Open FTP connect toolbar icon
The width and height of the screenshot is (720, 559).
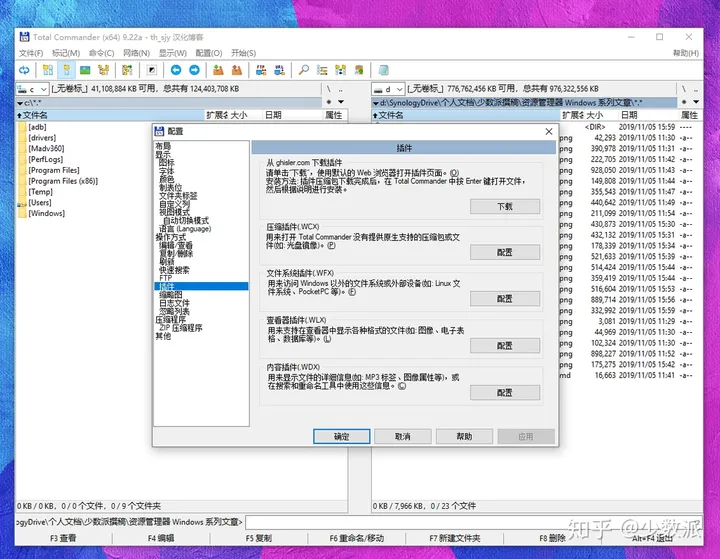click(x=261, y=70)
